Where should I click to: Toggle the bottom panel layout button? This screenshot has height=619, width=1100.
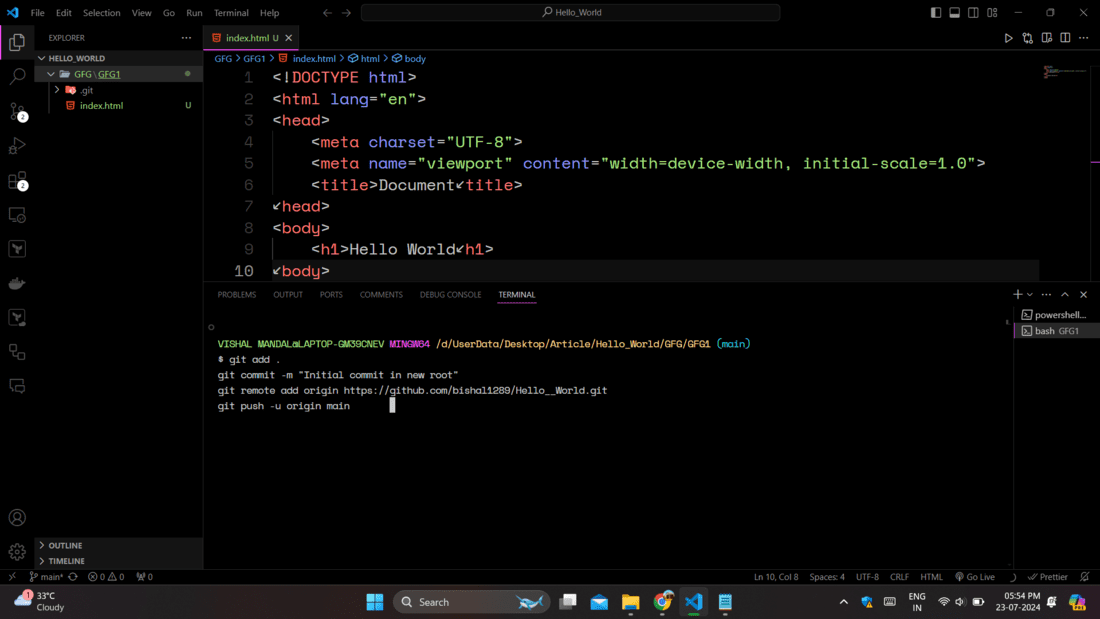click(955, 13)
